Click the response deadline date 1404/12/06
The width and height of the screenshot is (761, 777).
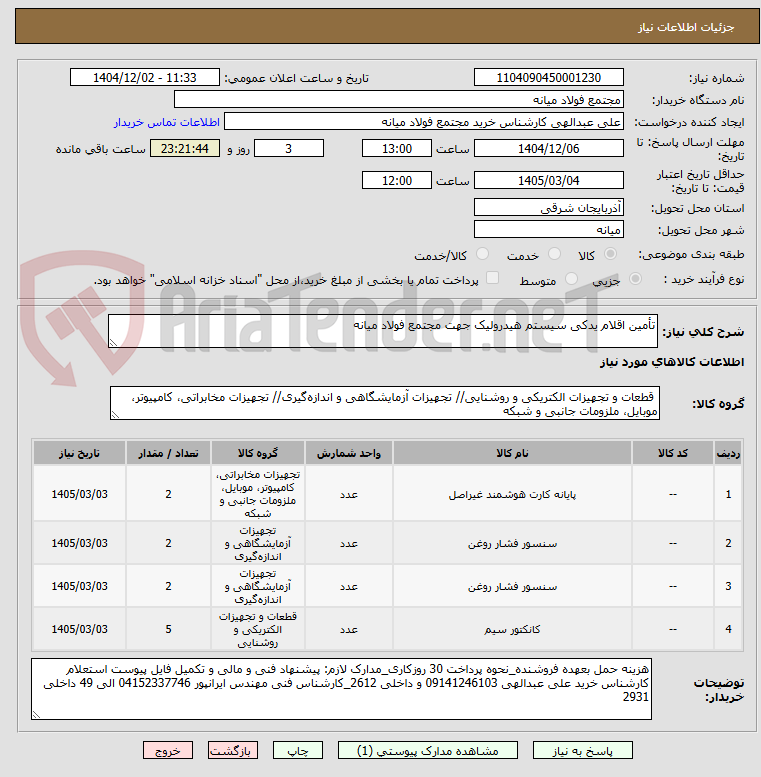tap(548, 148)
